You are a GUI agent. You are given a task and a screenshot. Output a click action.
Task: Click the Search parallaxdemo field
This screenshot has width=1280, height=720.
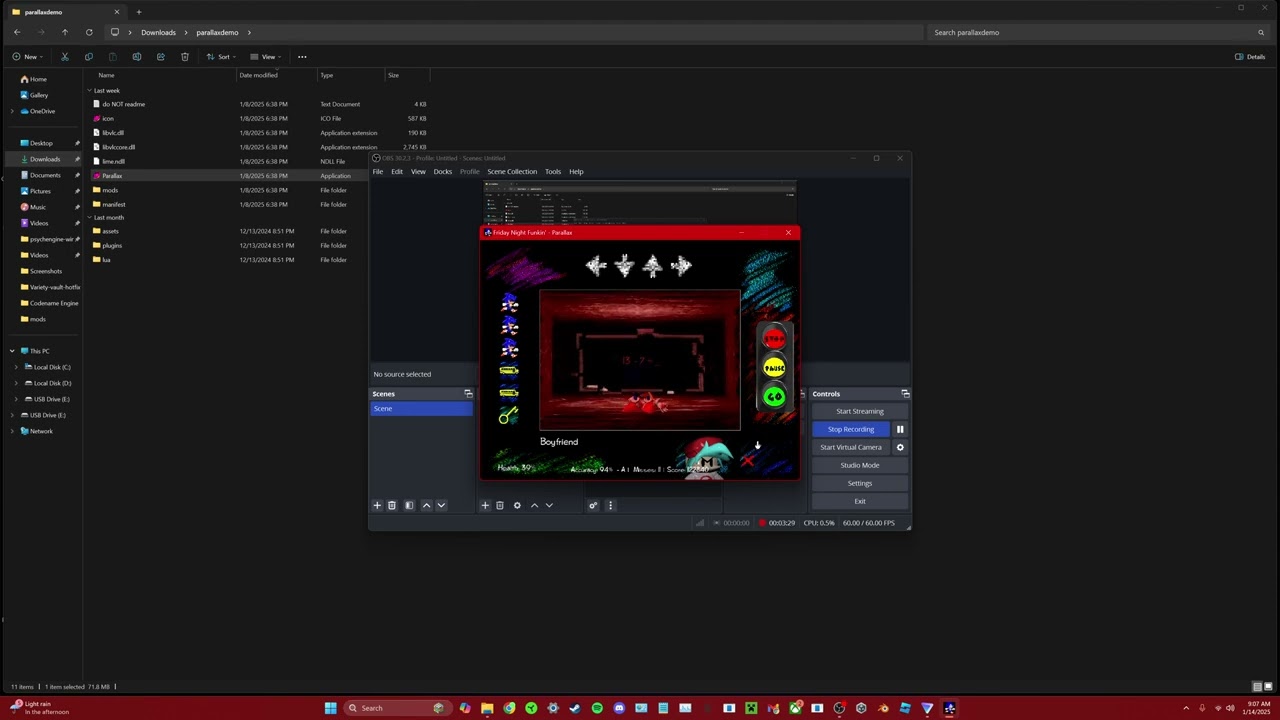1099,32
